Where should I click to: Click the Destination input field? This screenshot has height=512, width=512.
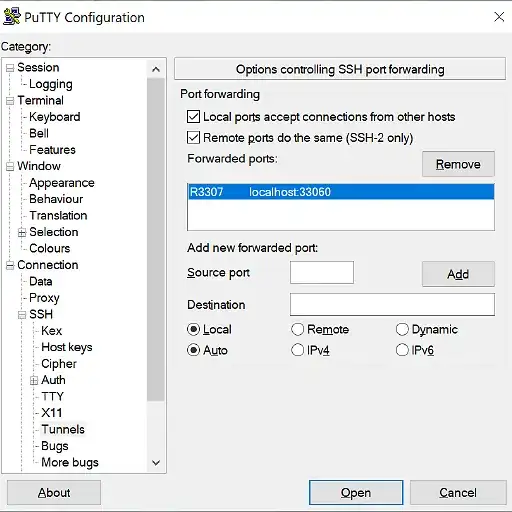pos(392,305)
